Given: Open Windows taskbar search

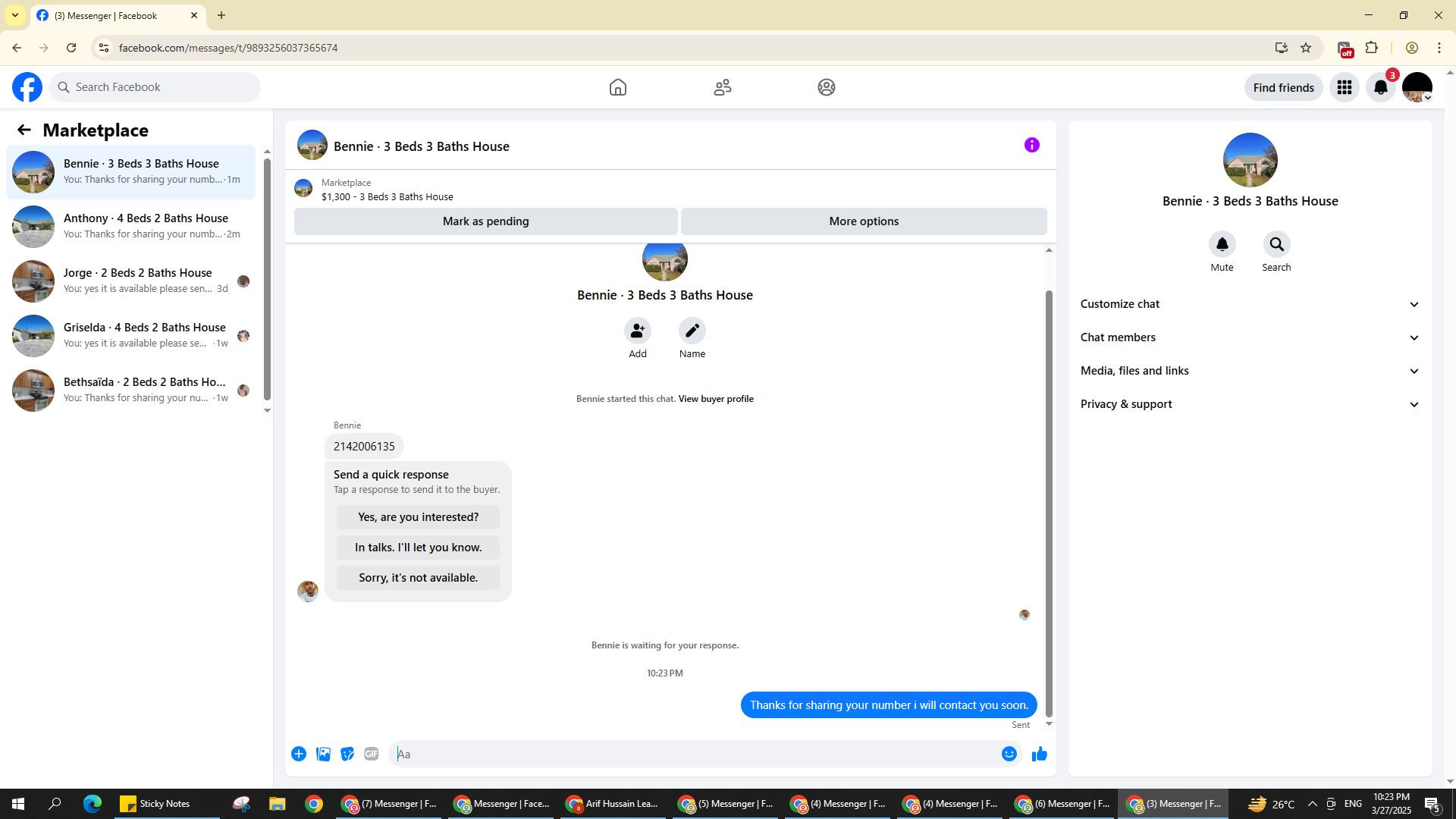Looking at the screenshot, I should tap(55, 804).
